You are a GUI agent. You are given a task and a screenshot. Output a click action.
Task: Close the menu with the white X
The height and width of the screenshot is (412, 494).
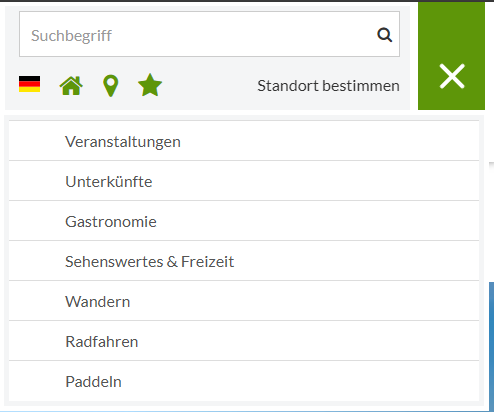pyautogui.click(x=452, y=77)
